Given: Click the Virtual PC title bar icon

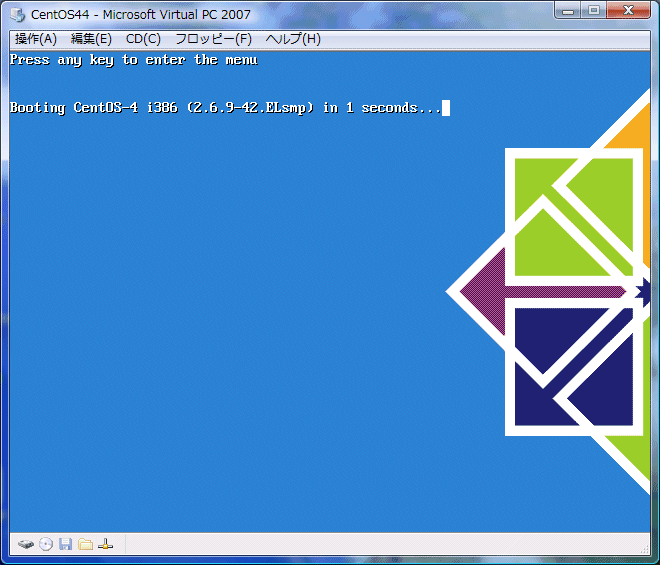Looking at the screenshot, I should pos(17,14).
